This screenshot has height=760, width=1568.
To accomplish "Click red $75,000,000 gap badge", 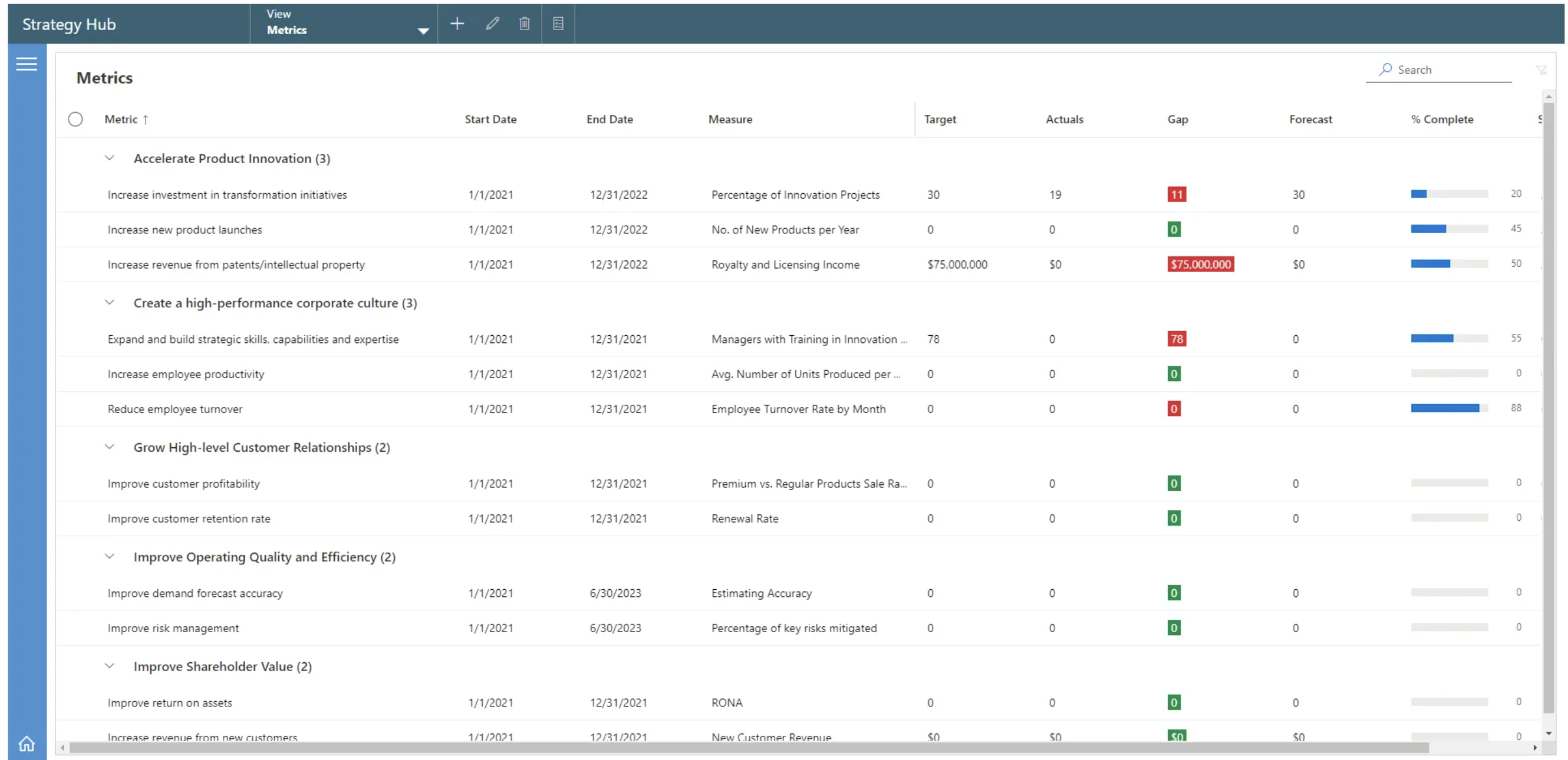I will click(x=1200, y=265).
